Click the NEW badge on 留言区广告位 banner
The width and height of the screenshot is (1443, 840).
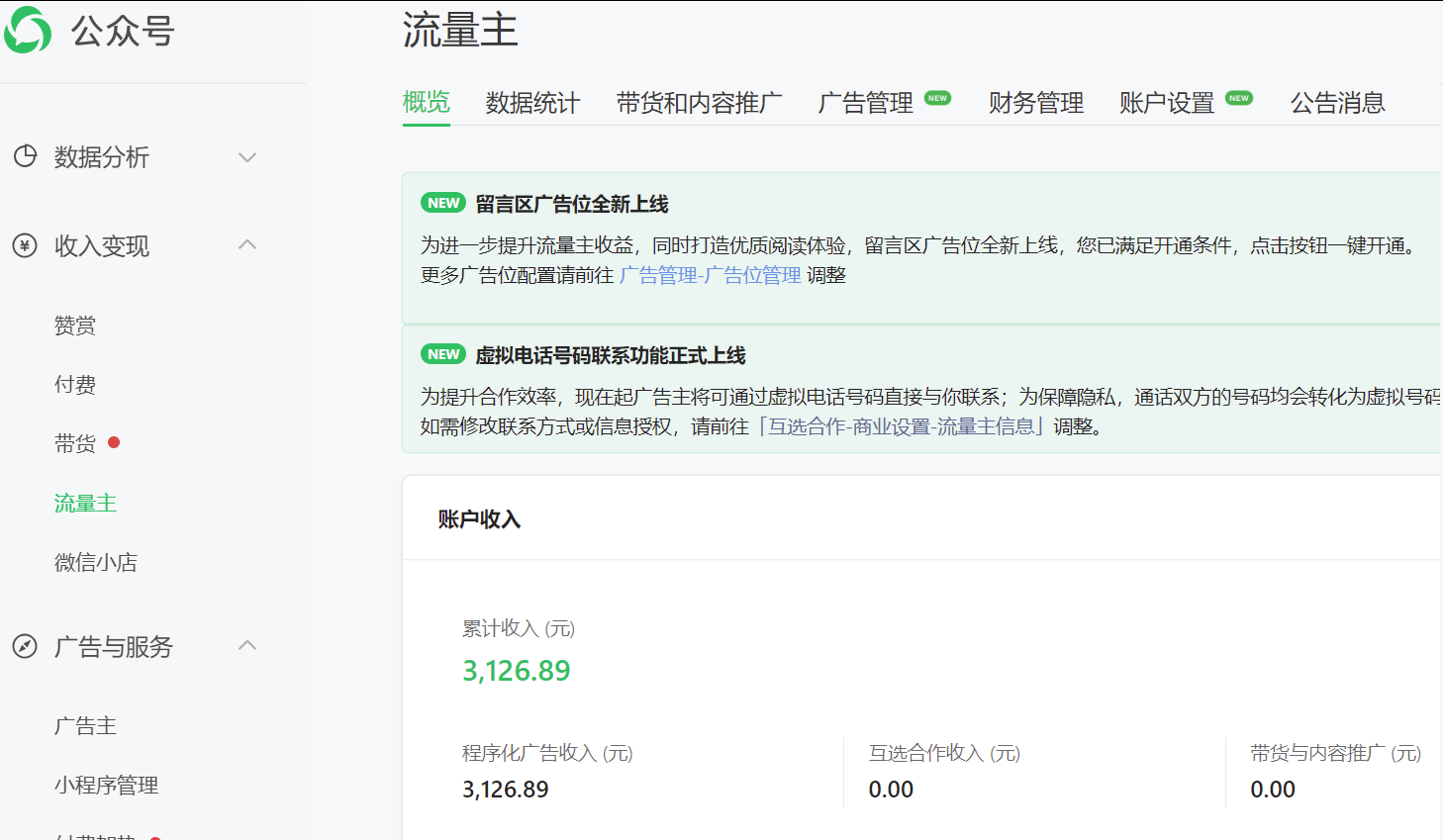[x=442, y=203]
